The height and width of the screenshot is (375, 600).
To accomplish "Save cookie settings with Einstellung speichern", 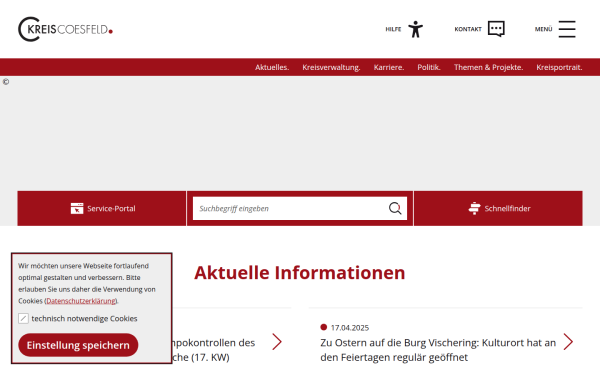I will 78,345.
